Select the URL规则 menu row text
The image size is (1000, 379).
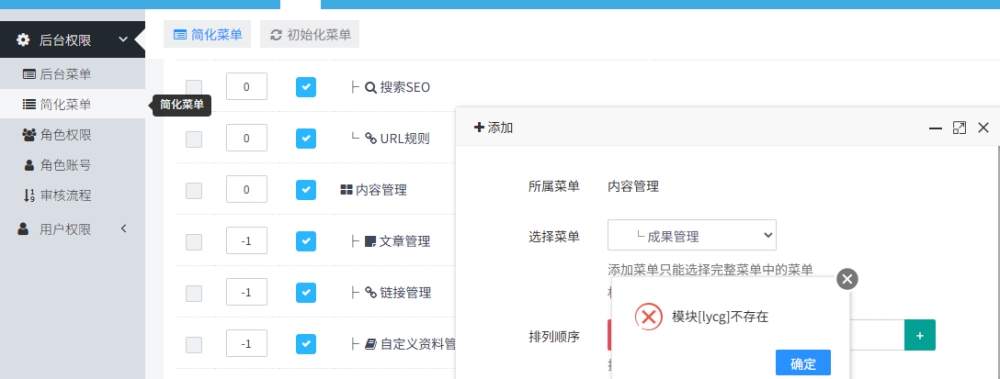(405, 138)
